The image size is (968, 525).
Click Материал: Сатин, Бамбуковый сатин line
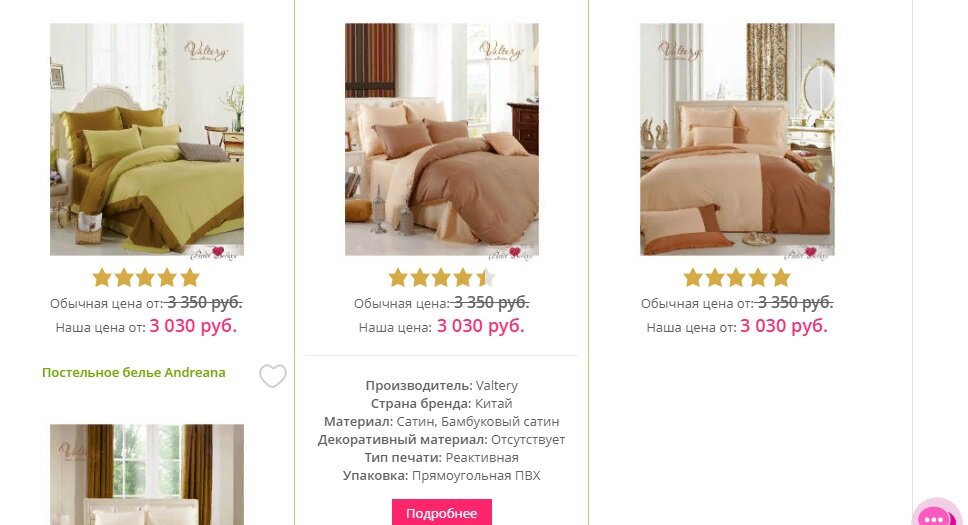[x=441, y=421]
